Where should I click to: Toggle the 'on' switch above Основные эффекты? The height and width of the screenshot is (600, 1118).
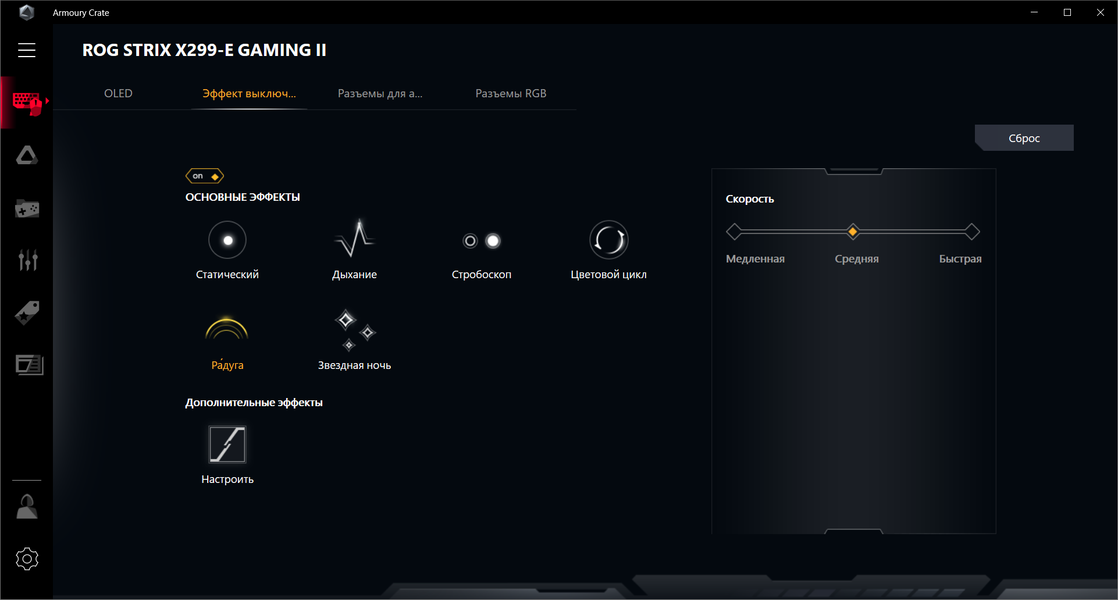[x=205, y=176]
